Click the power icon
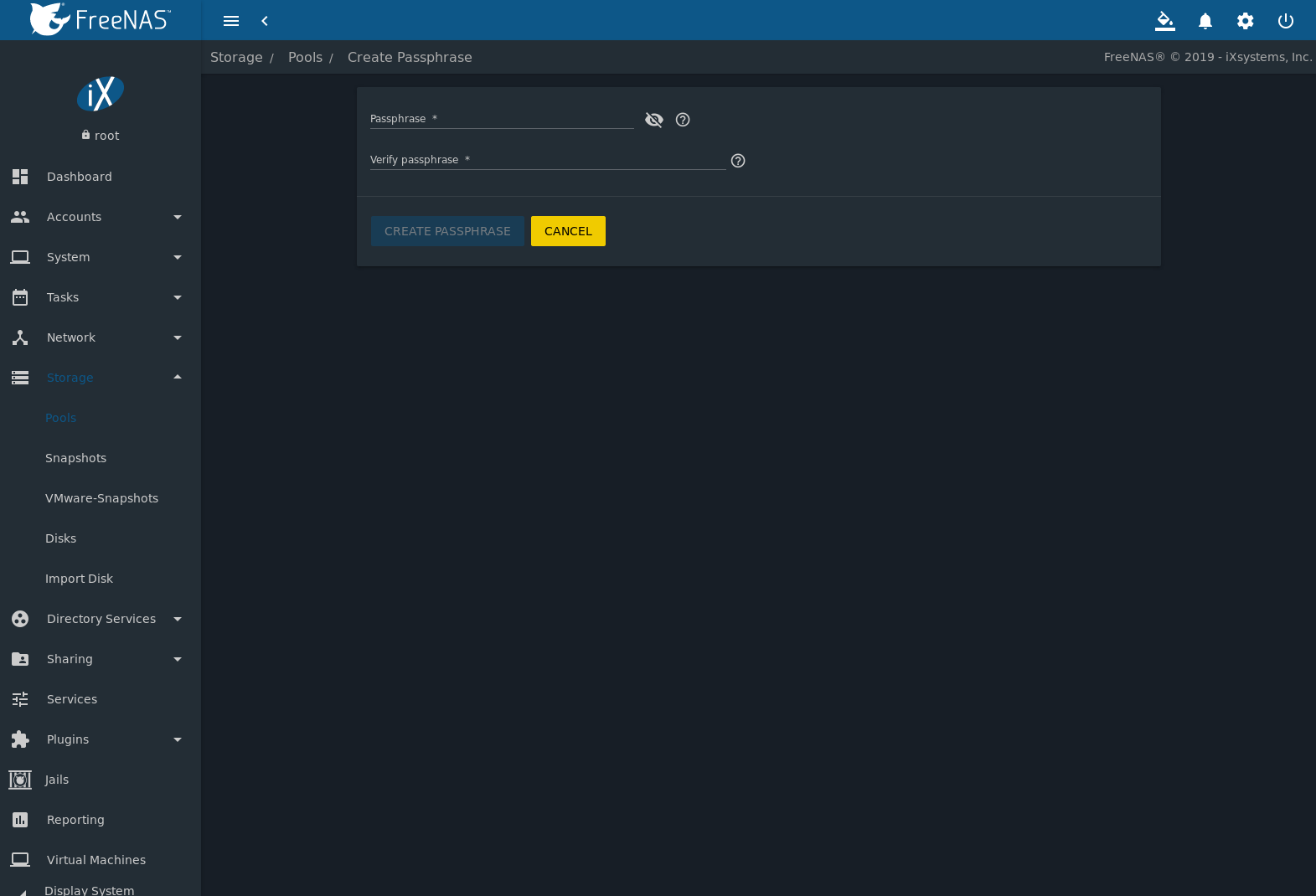Viewport: 1316px width, 896px height. (x=1286, y=21)
